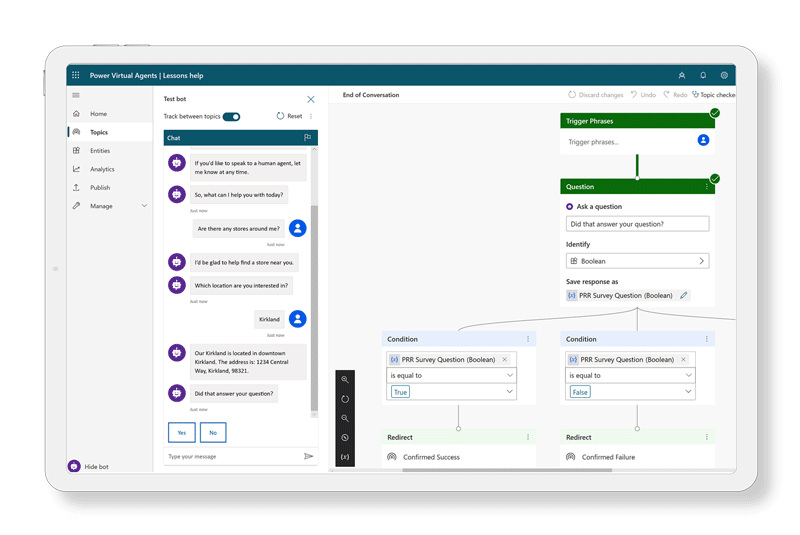The height and width of the screenshot is (535, 800).
Task: Reset the test bot conversation
Action: pyautogui.click(x=289, y=116)
